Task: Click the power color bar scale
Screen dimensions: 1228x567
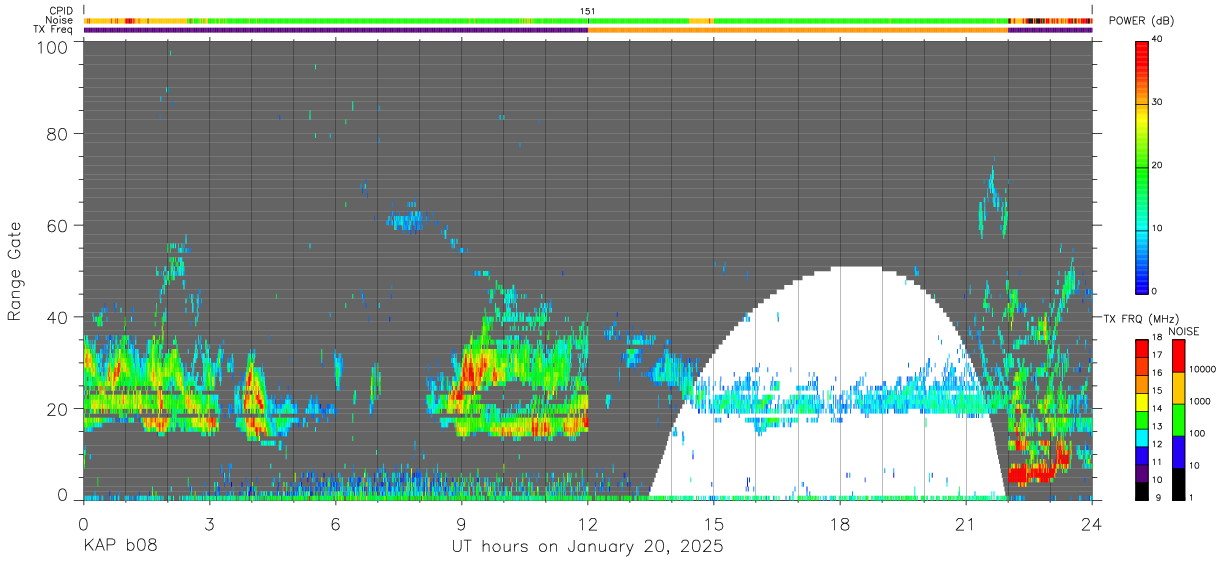Action: tap(1142, 166)
